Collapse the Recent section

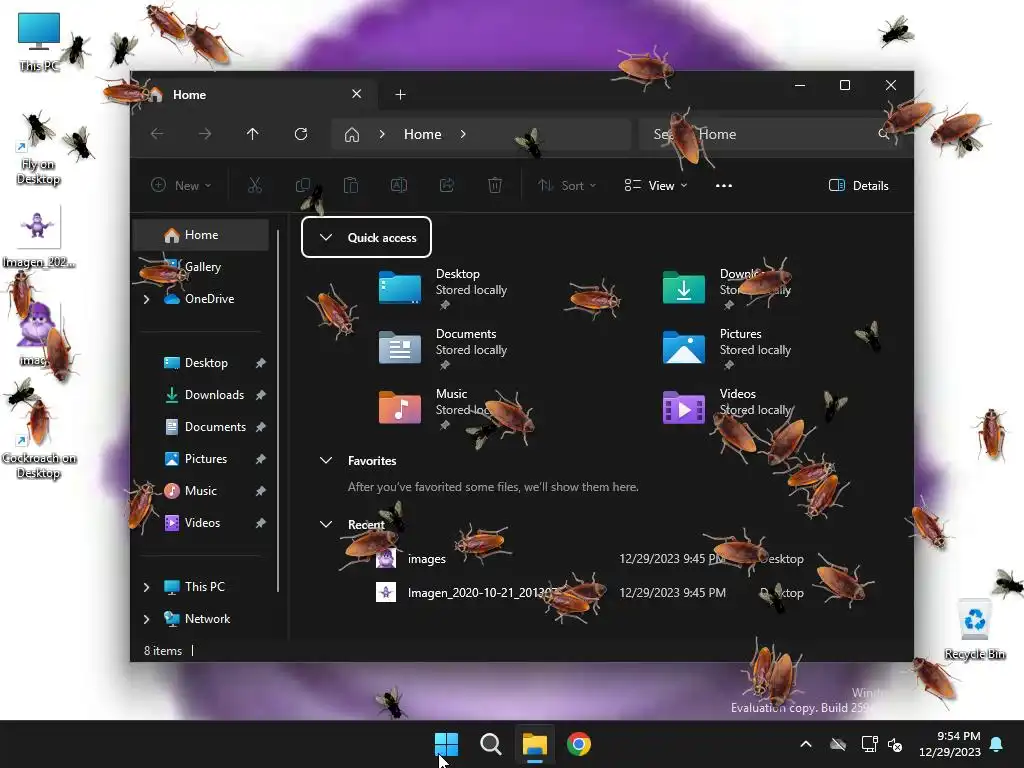click(x=326, y=524)
